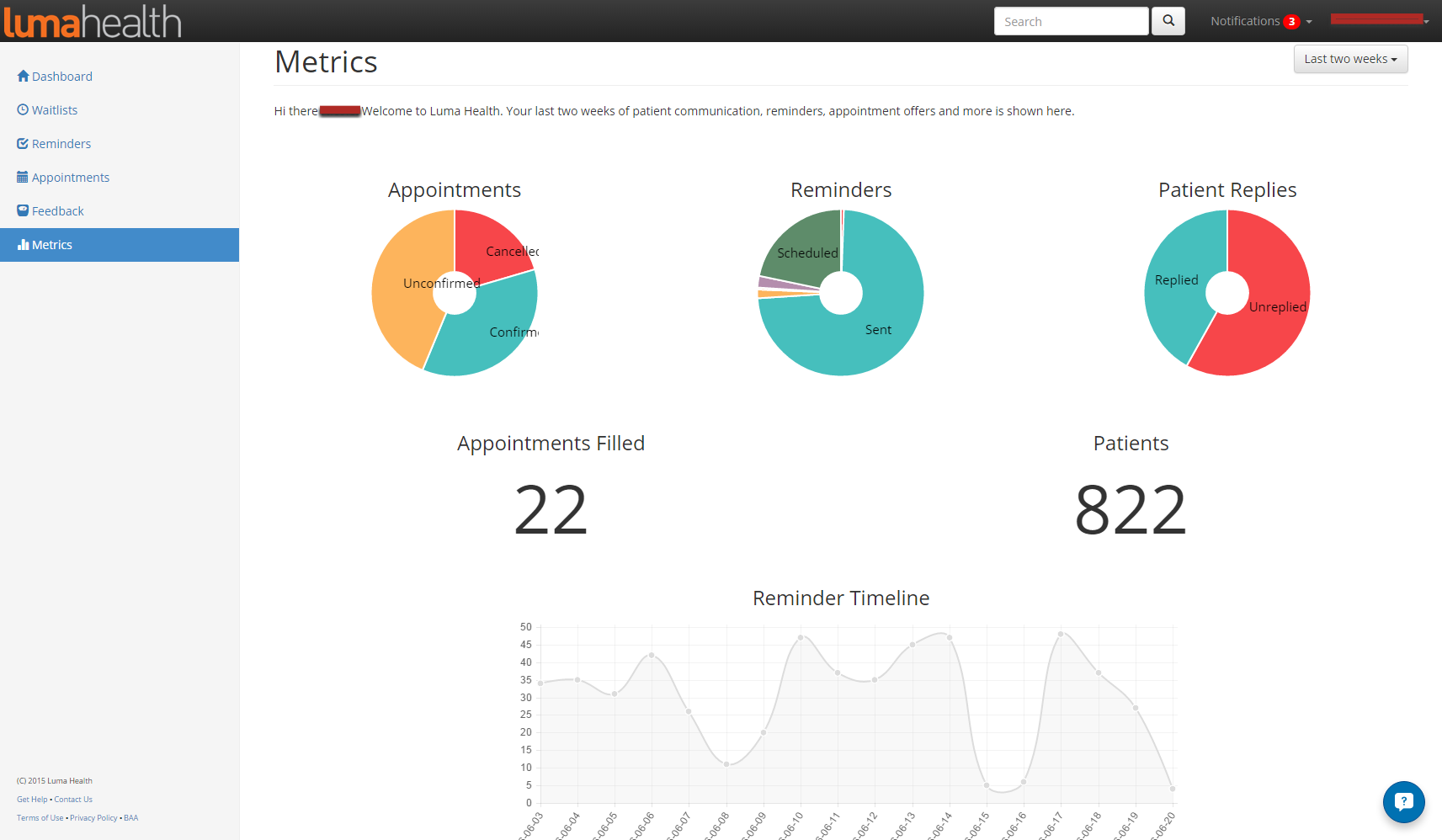The height and width of the screenshot is (840, 1442).
Task: Click the Feedback speech bubble icon
Action: tap(23, 210)
